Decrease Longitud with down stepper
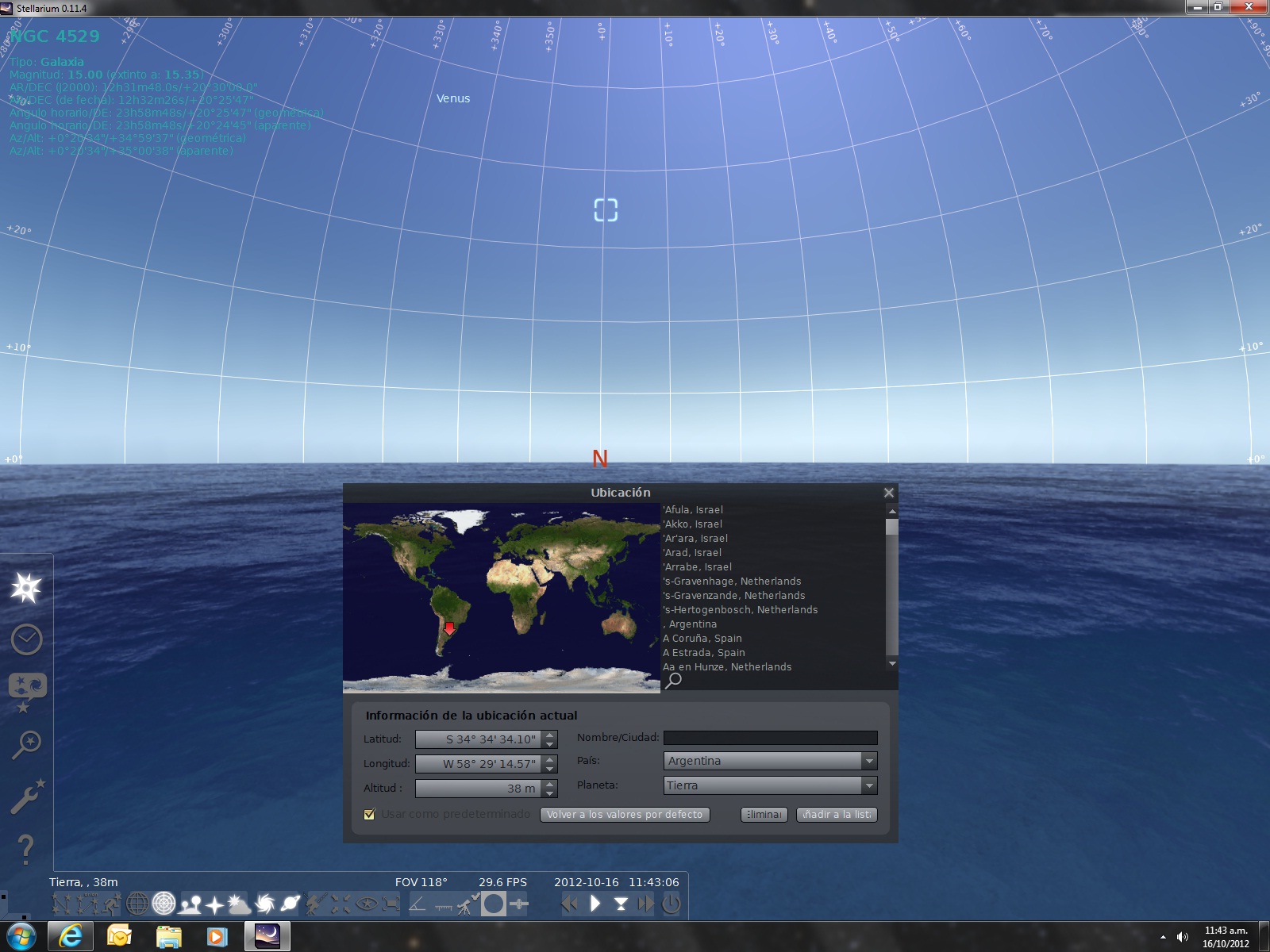 coord(550,769)
